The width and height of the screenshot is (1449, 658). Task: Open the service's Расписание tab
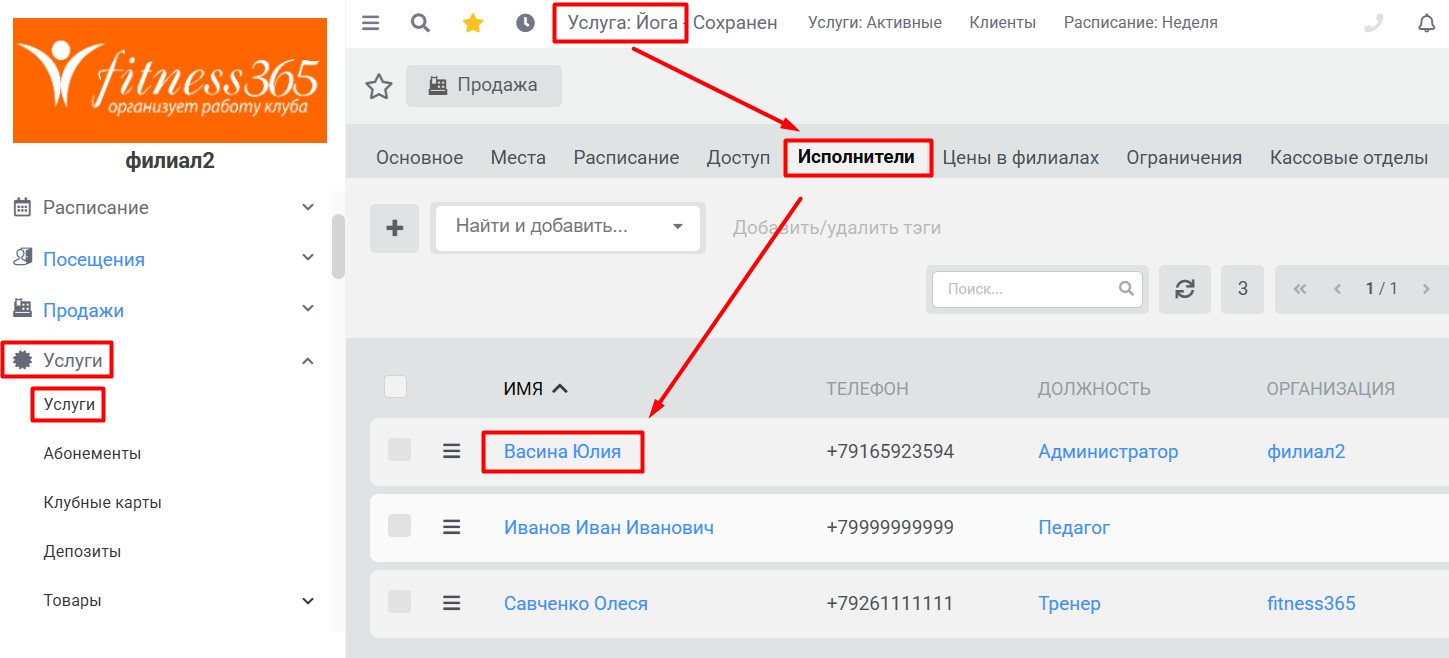click(x=626, y=158)
